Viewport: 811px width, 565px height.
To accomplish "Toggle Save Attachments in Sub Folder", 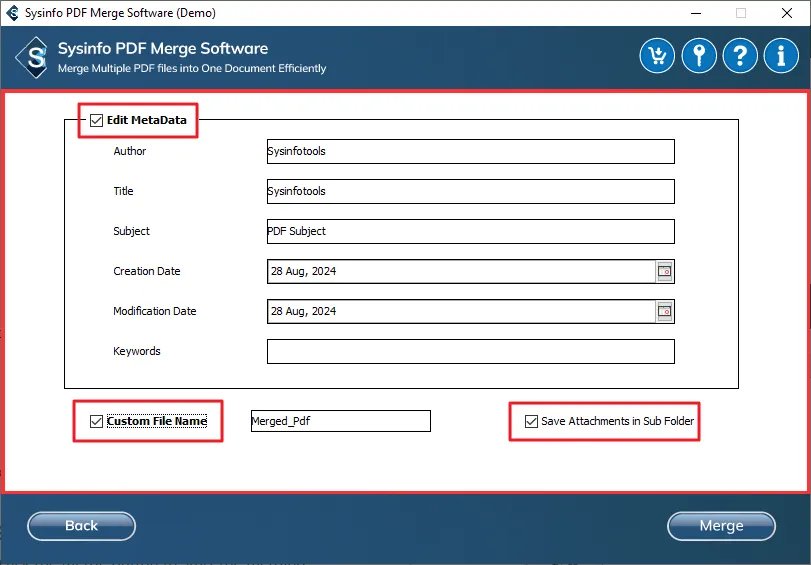I will 531,421.
